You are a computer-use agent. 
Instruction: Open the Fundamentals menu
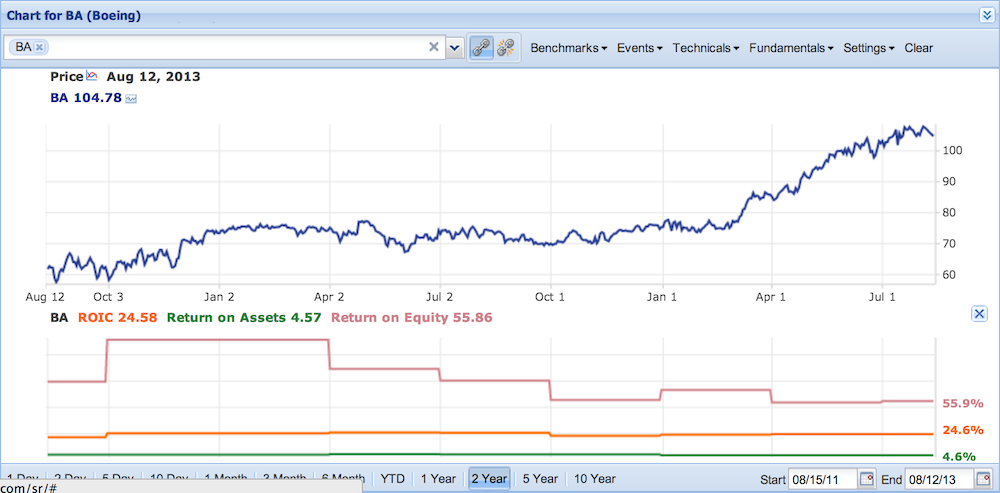tap(791, 48)
